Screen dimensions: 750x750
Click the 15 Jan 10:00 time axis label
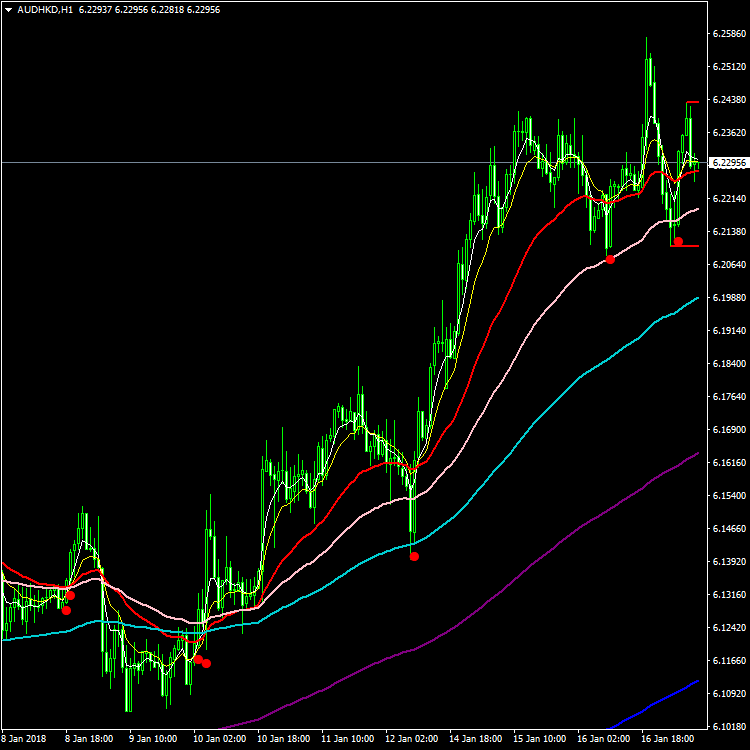[x=540, y=739]
